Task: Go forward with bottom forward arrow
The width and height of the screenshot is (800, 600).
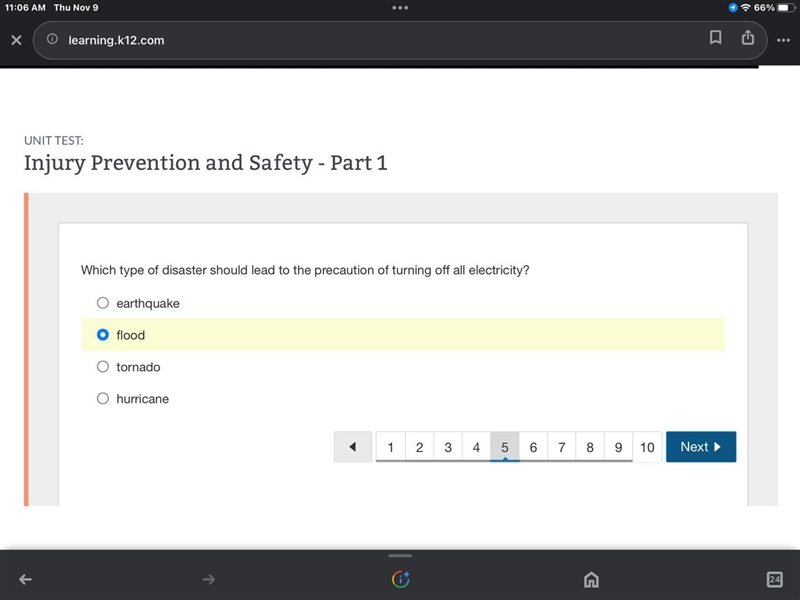Action: tap(208, 579)
